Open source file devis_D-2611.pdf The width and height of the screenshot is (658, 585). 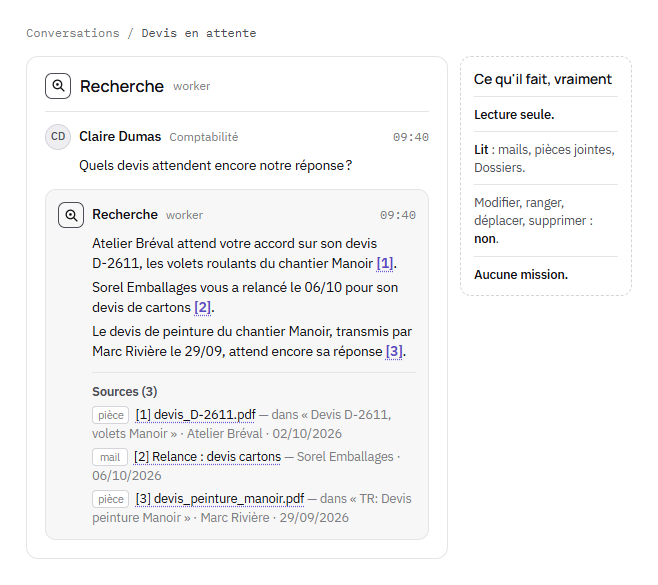click(196, 415)
